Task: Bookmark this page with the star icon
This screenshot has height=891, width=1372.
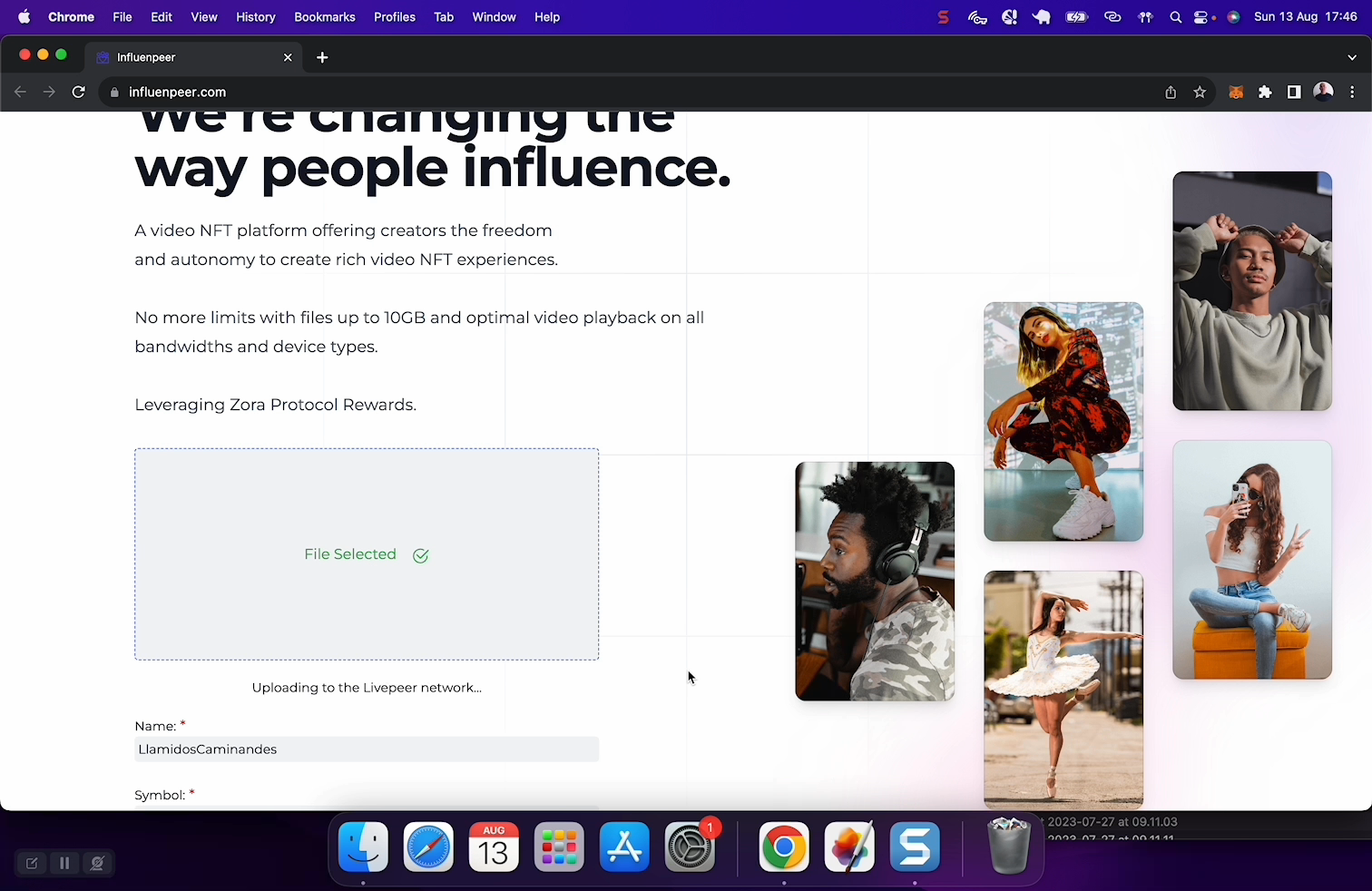Action: [x=1200, y=92]
